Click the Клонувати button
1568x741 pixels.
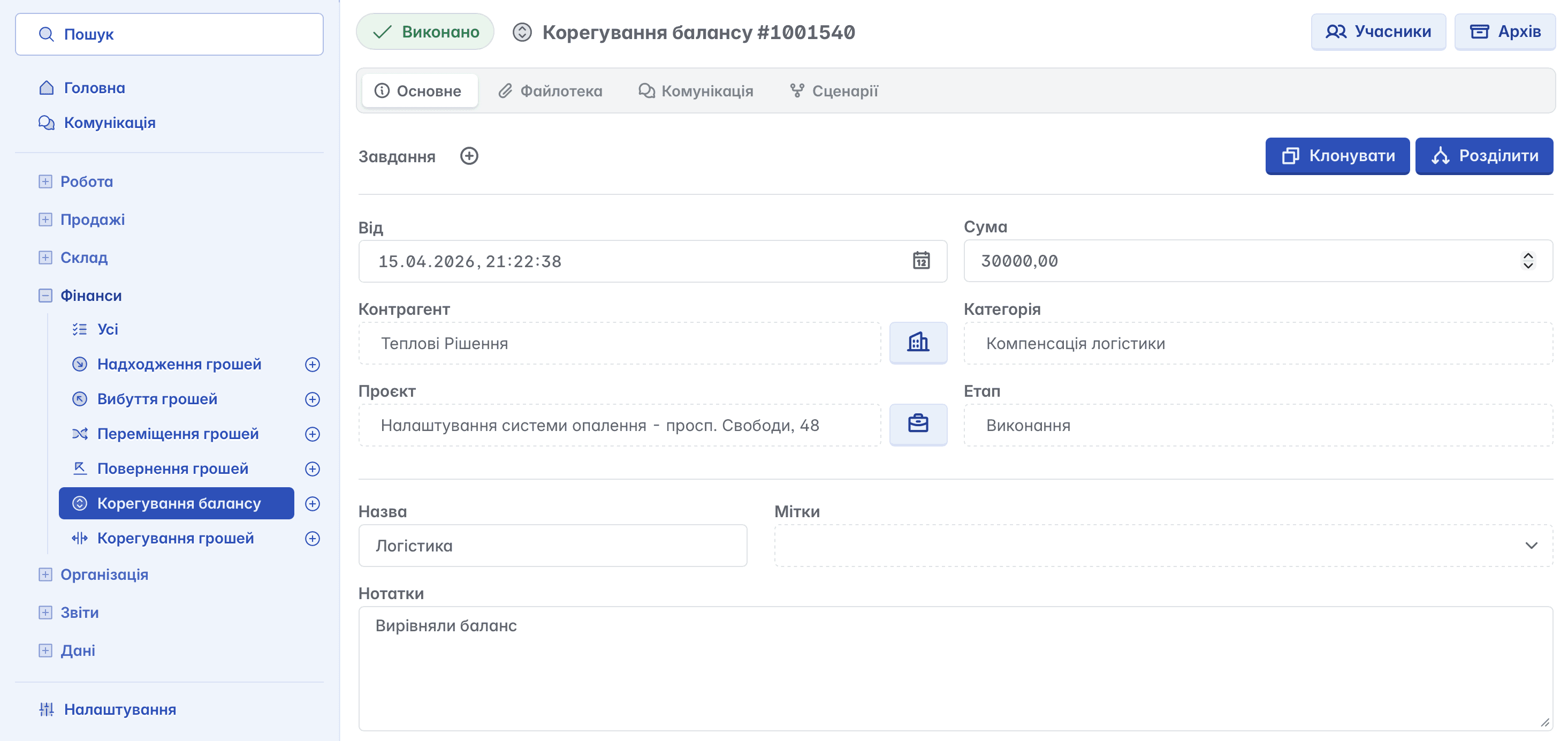coord(1337,156)
